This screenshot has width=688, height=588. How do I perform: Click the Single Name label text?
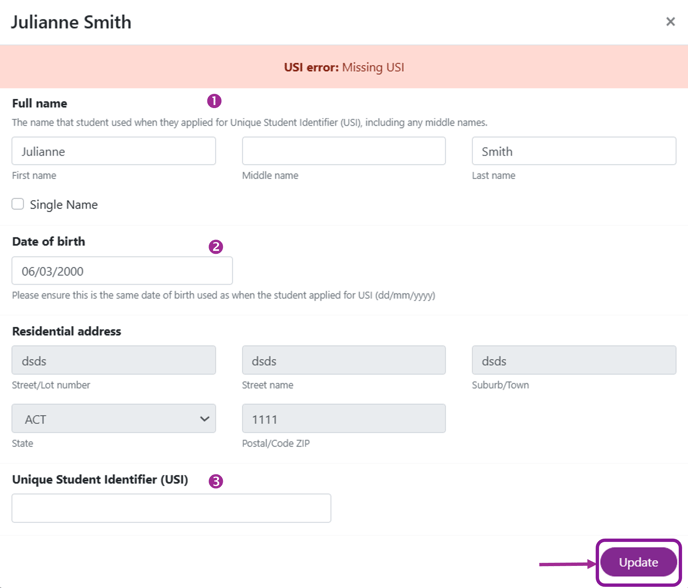tap(64, 204)
